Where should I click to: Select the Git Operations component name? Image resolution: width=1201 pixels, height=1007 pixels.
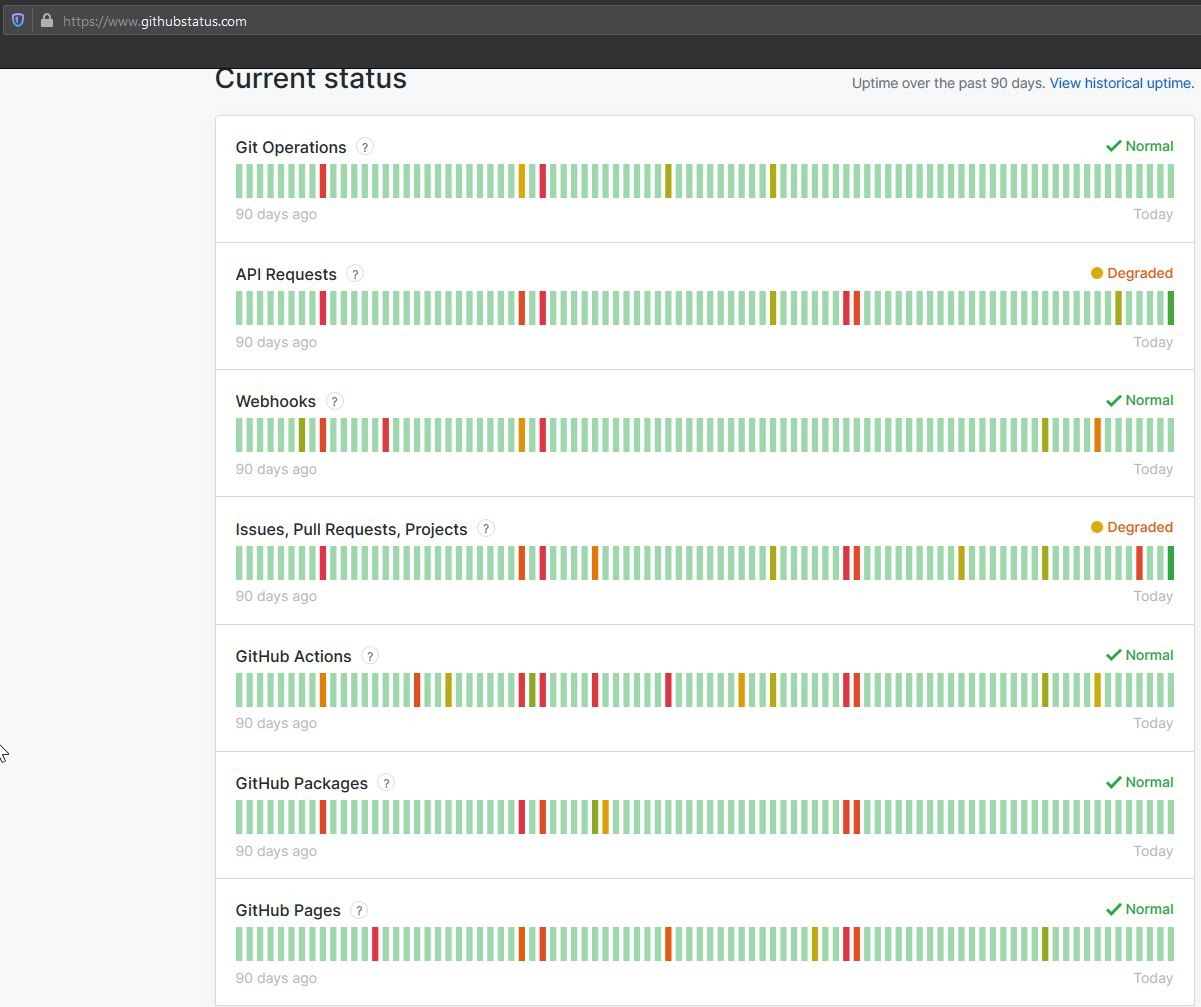pos(291,147)
